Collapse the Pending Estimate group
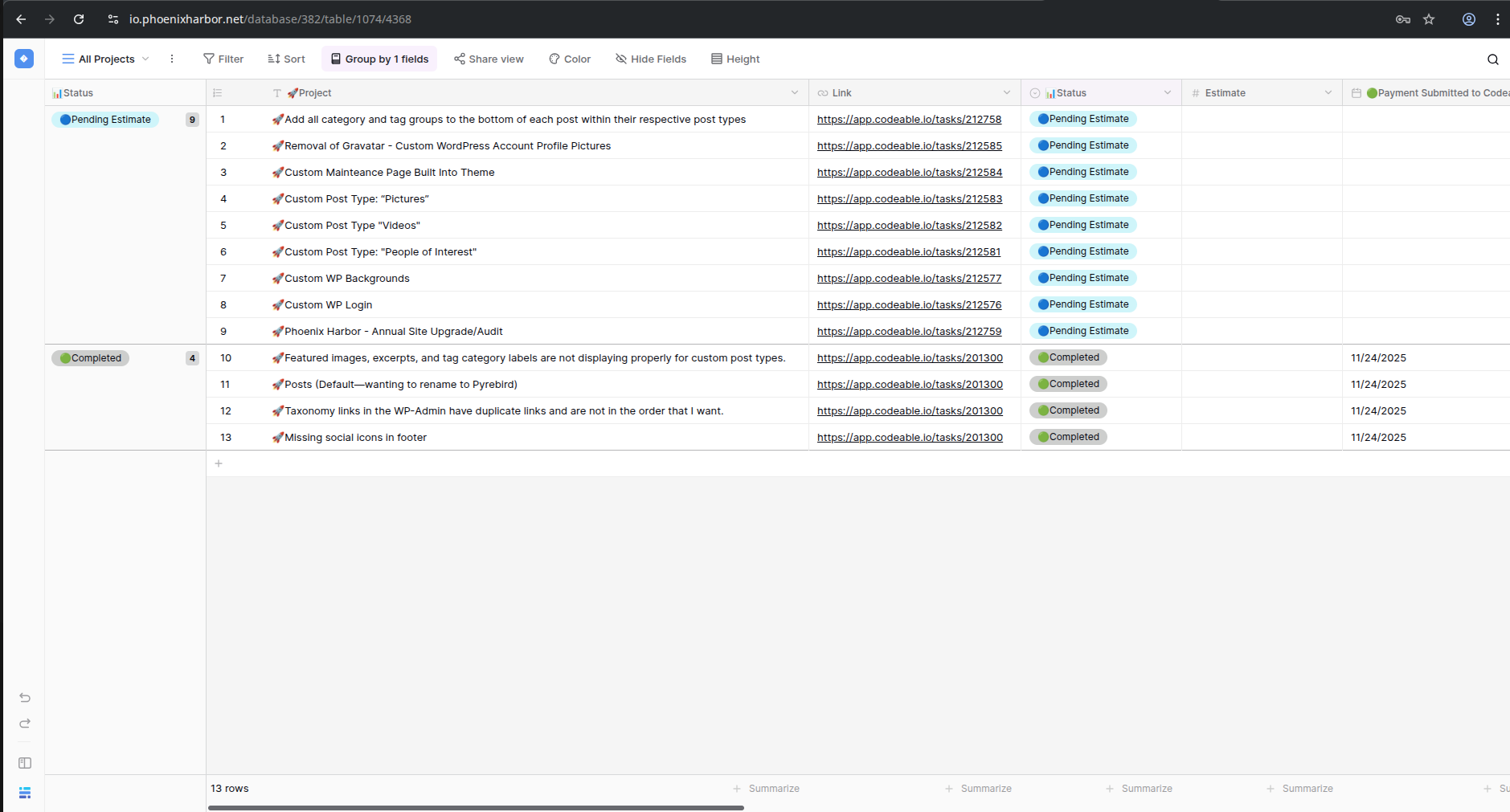 pyautogui.click(x=105, y=120)
